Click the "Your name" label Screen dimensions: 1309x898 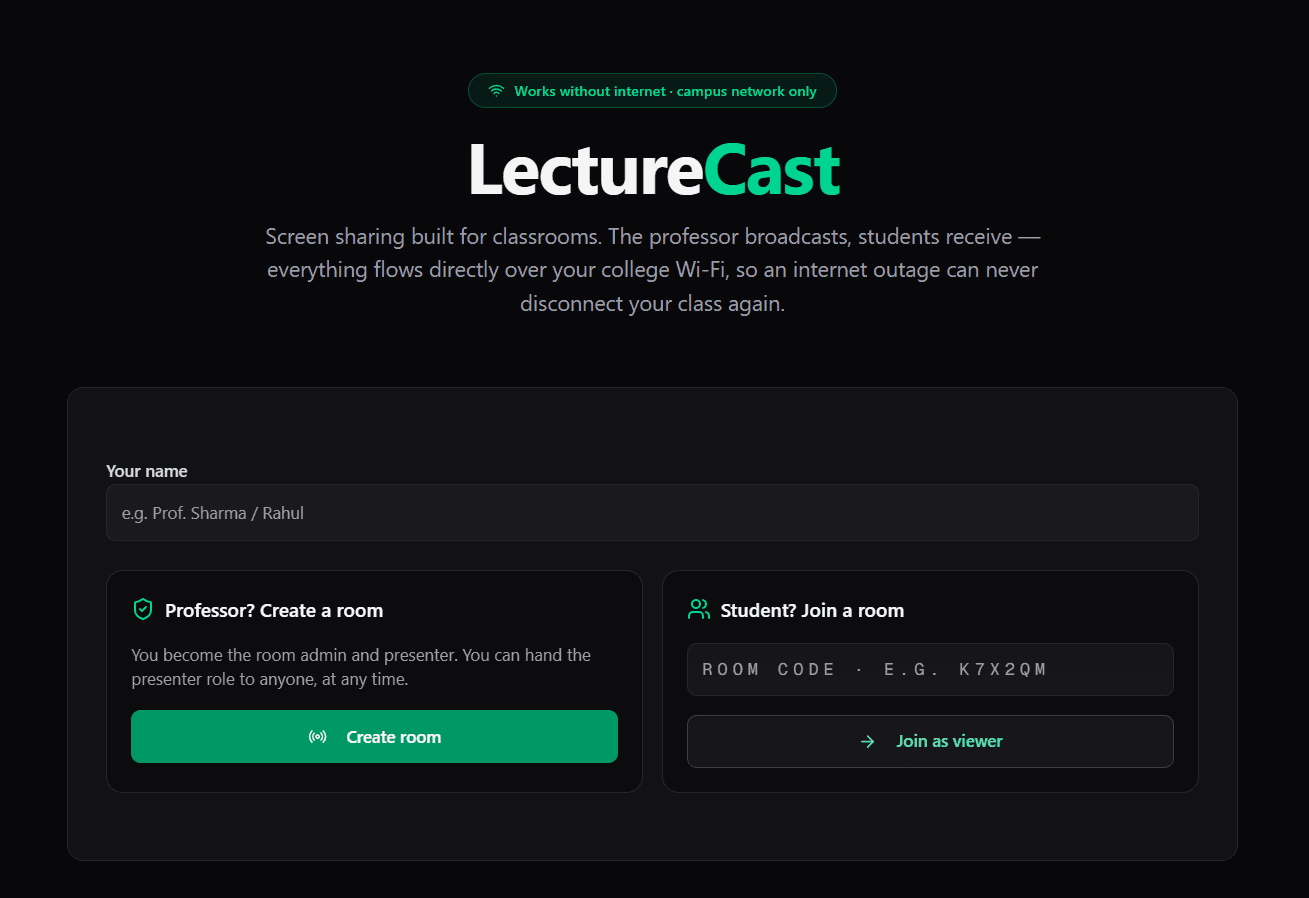pyautogui.click(x=147, y=471)
